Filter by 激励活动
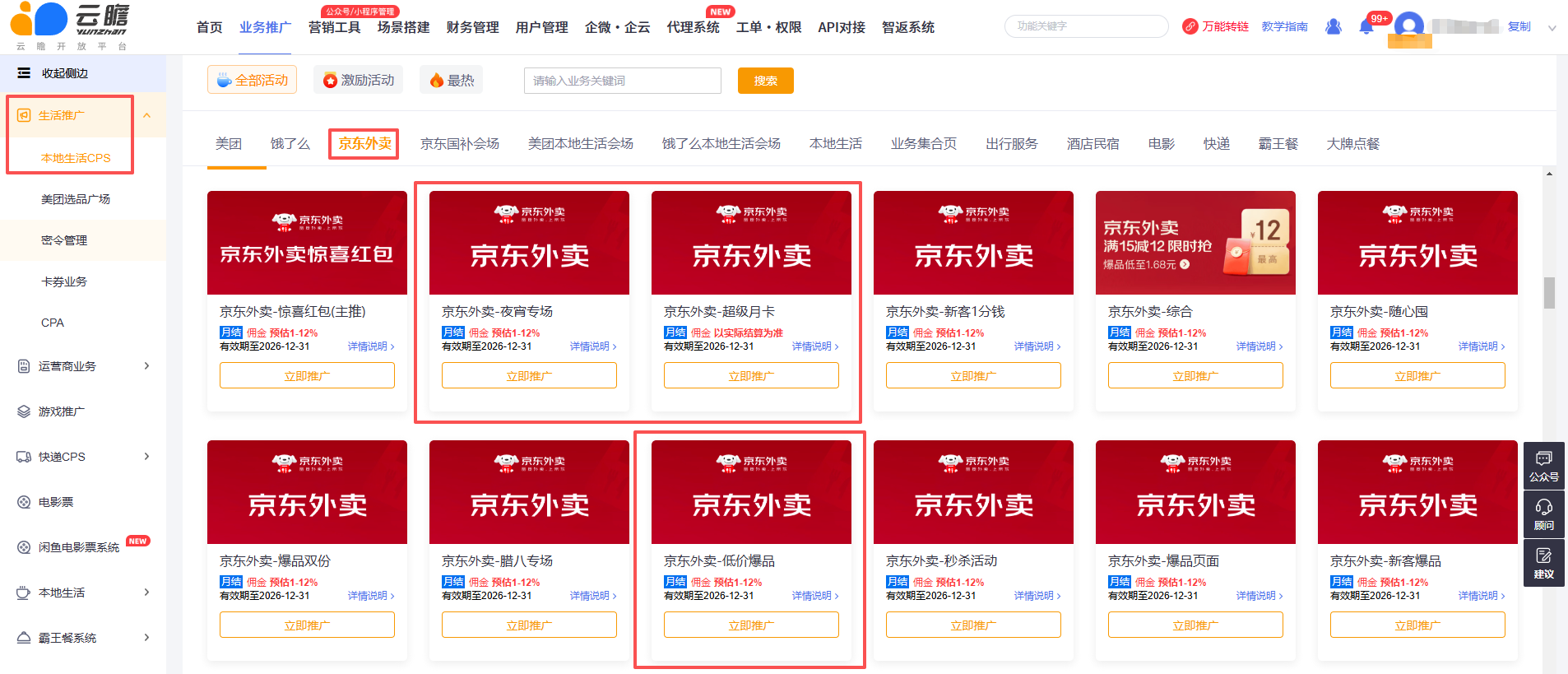This screenshot has width=1568, height=674. [x=358, y=80]
